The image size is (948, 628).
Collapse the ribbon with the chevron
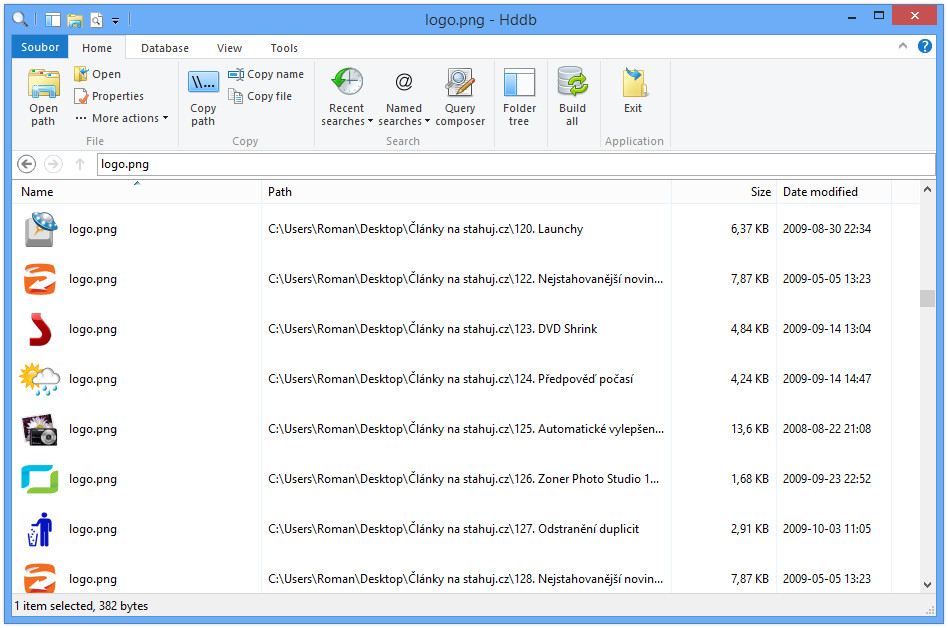pyautogui.click(x=903, y=45)
